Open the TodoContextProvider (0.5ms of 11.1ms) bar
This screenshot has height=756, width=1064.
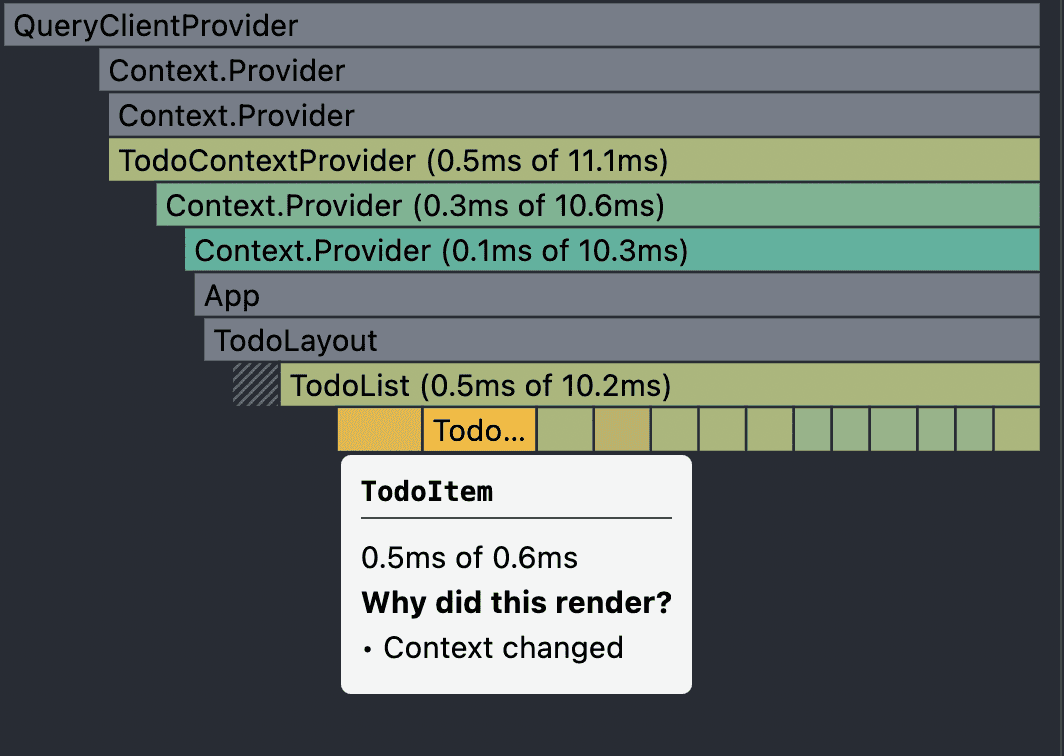pyautogui.click(x=574, y=159)
